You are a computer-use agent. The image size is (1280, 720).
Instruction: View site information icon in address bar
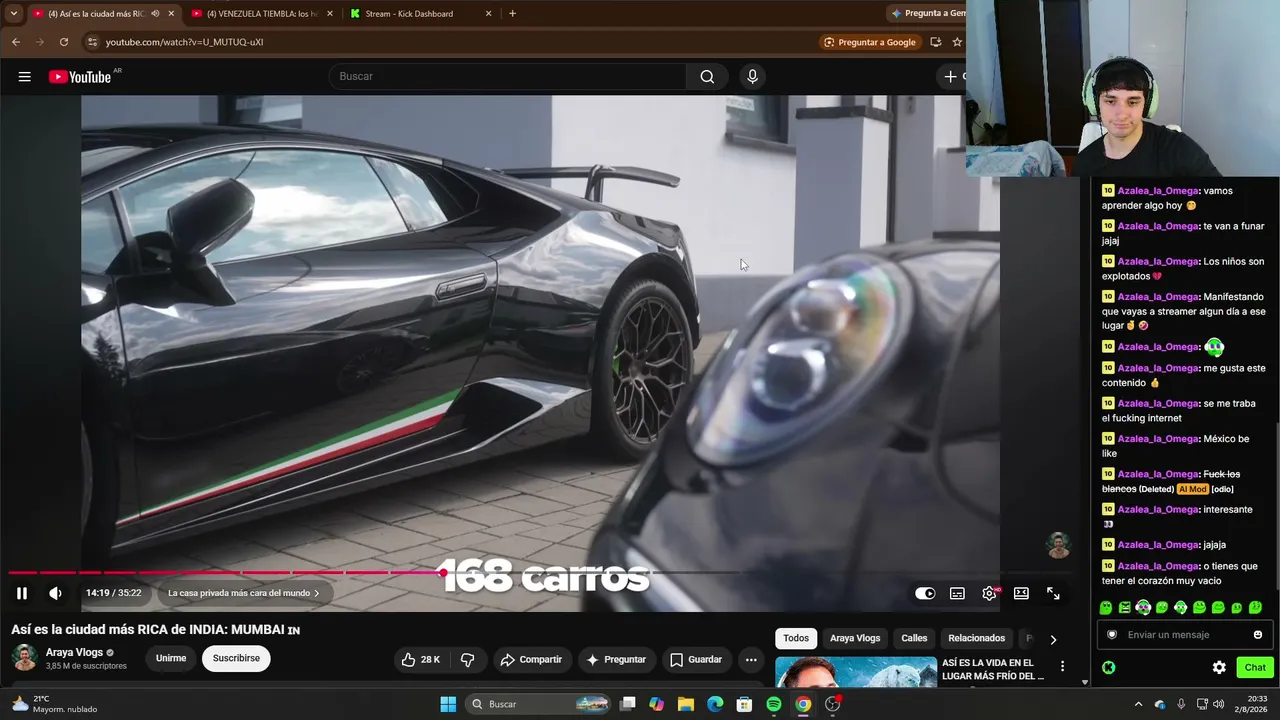pyautogui.click(x=92, y=42)
